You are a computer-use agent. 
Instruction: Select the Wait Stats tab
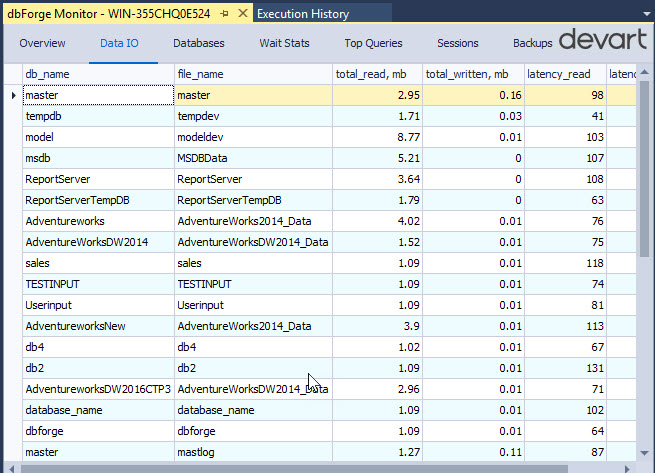[284, 44]
